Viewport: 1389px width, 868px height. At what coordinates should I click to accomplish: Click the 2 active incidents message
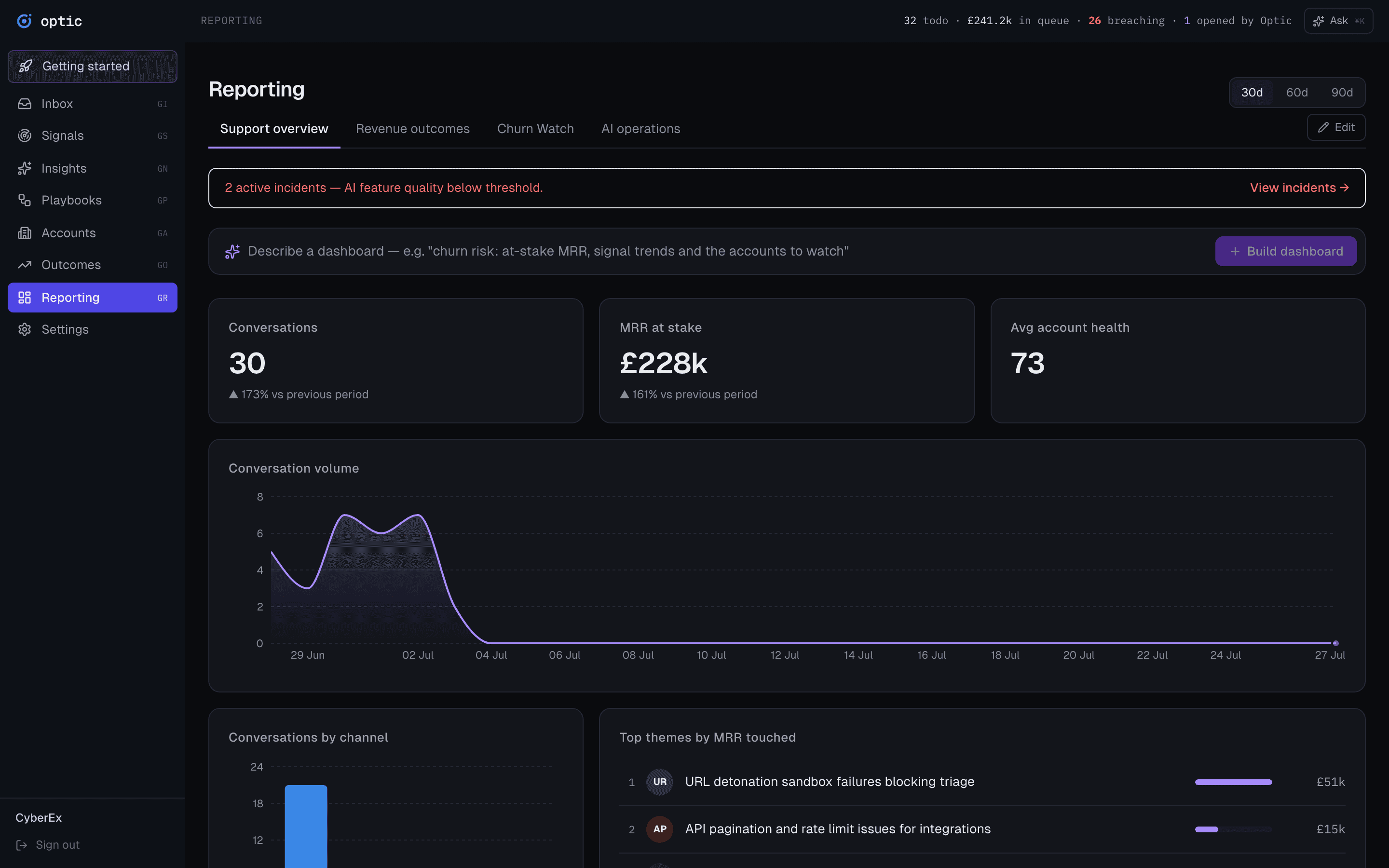[x=383, y=188]
